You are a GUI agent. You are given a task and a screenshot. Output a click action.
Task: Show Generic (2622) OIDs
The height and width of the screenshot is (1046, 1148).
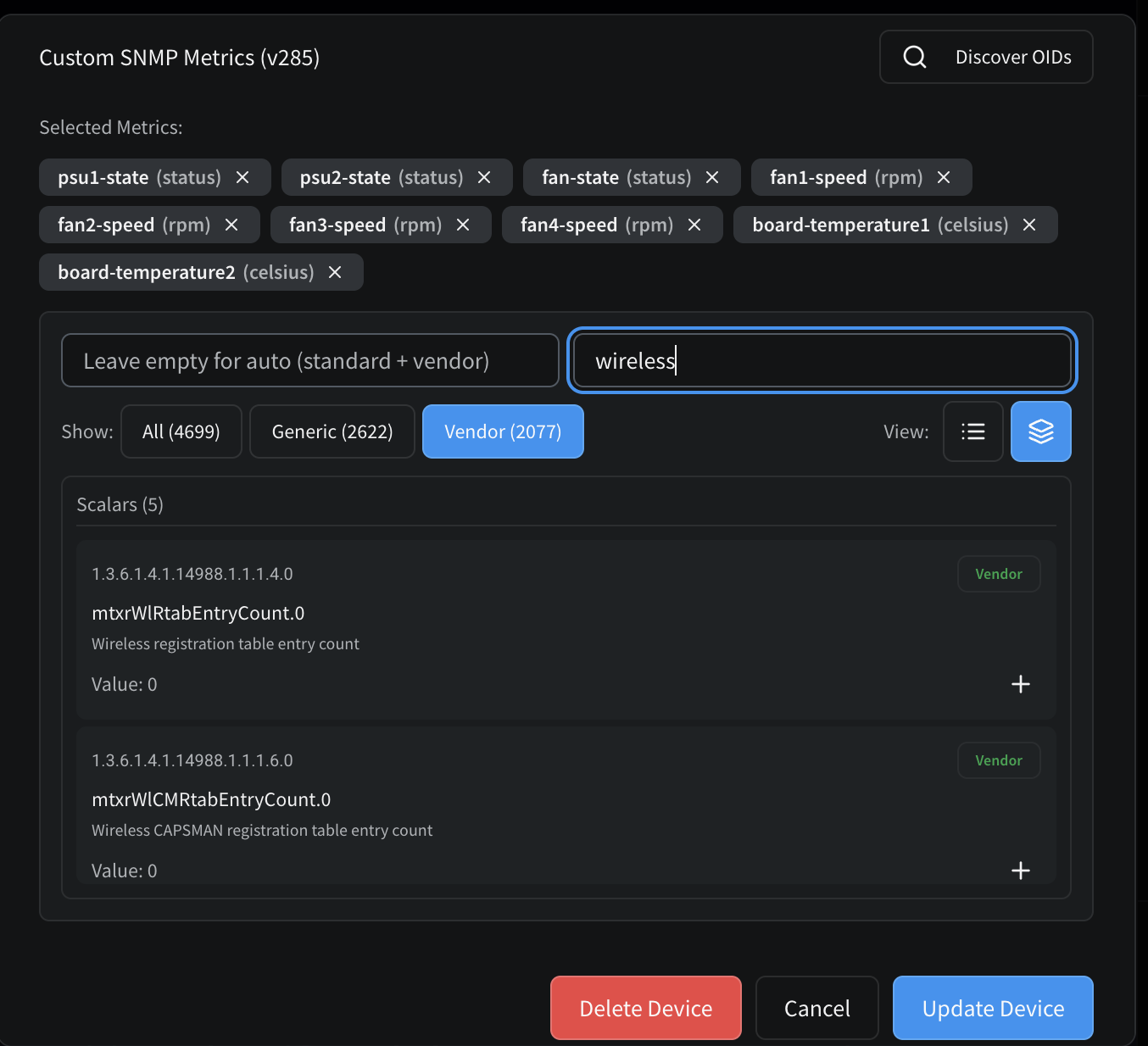point(332,431)
